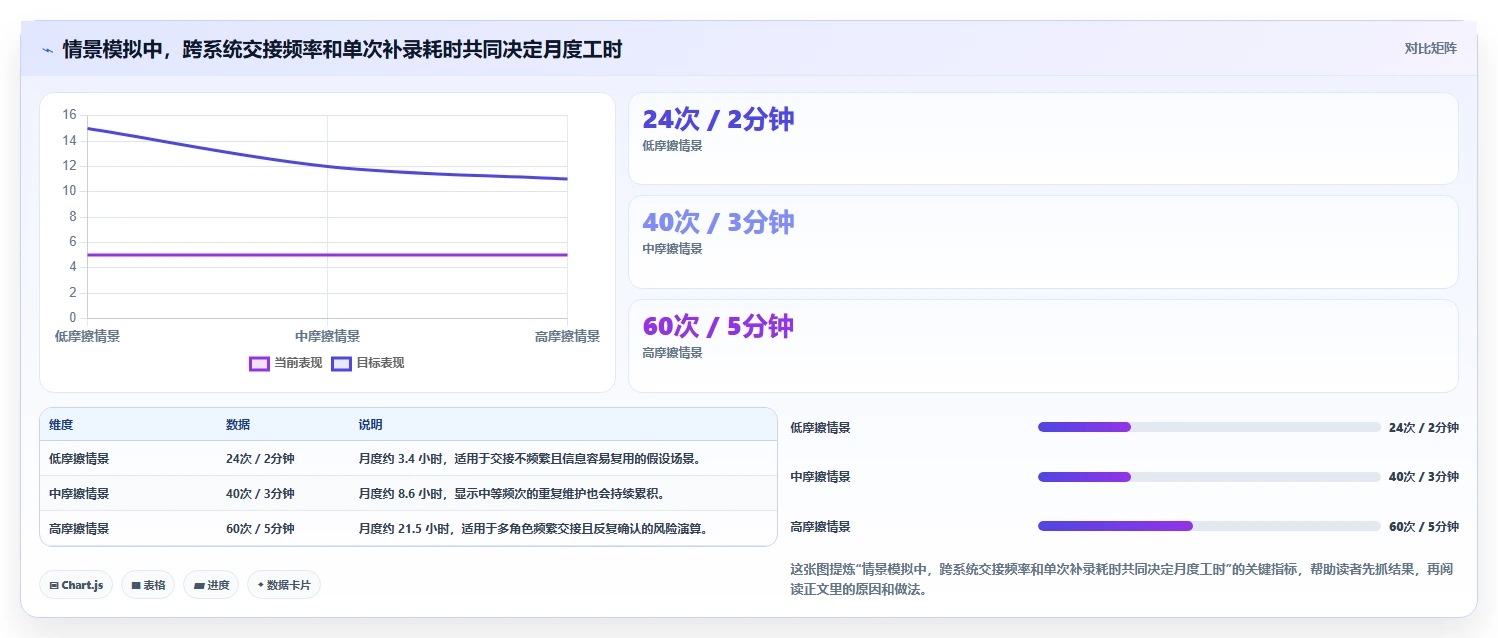Viewport: 1498px width, 638px height.
Task: Click the 对比矩阵 label in the header
Action: click(x=1431, y=48)
